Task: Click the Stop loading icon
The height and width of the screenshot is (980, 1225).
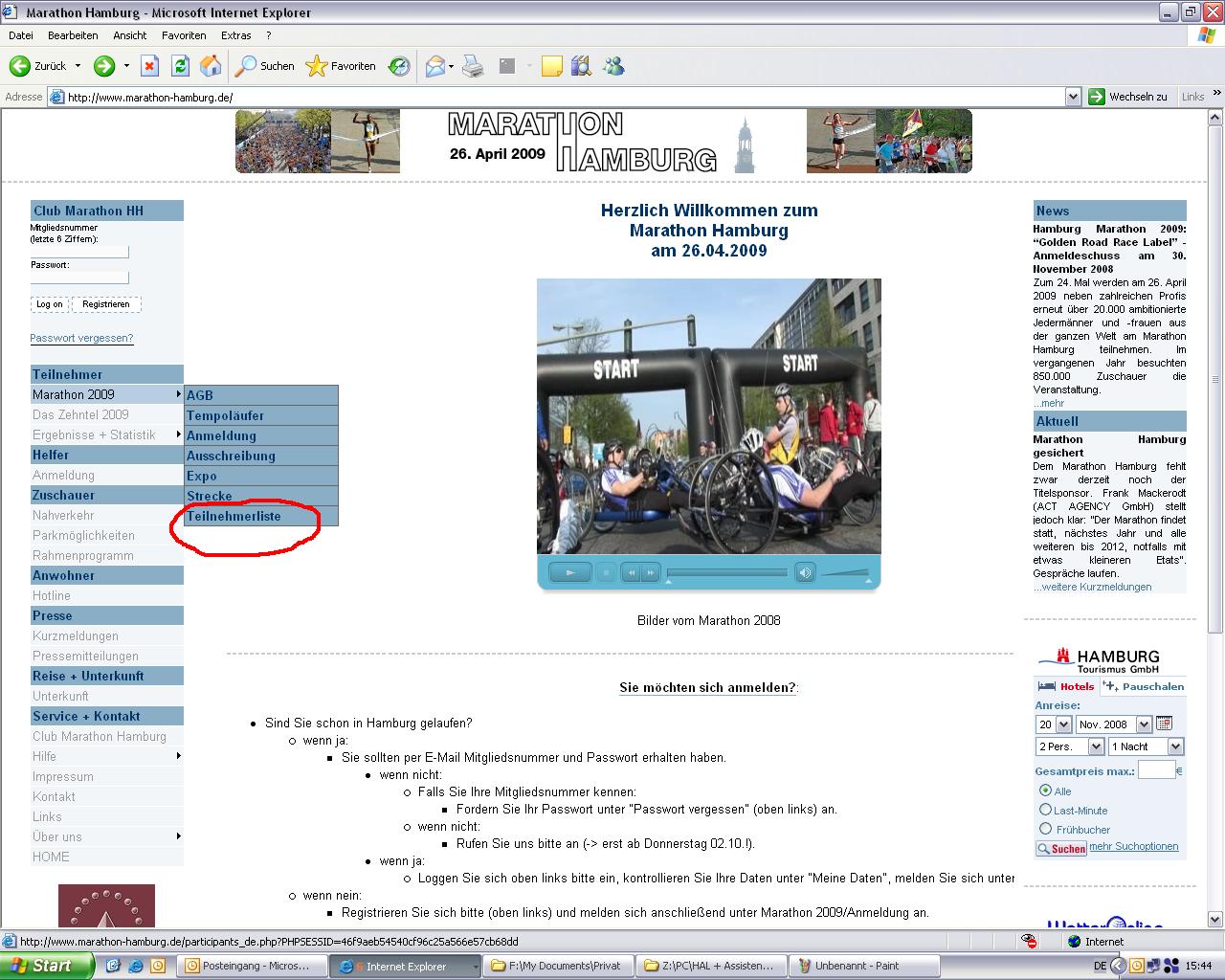Action: point(149,66)
